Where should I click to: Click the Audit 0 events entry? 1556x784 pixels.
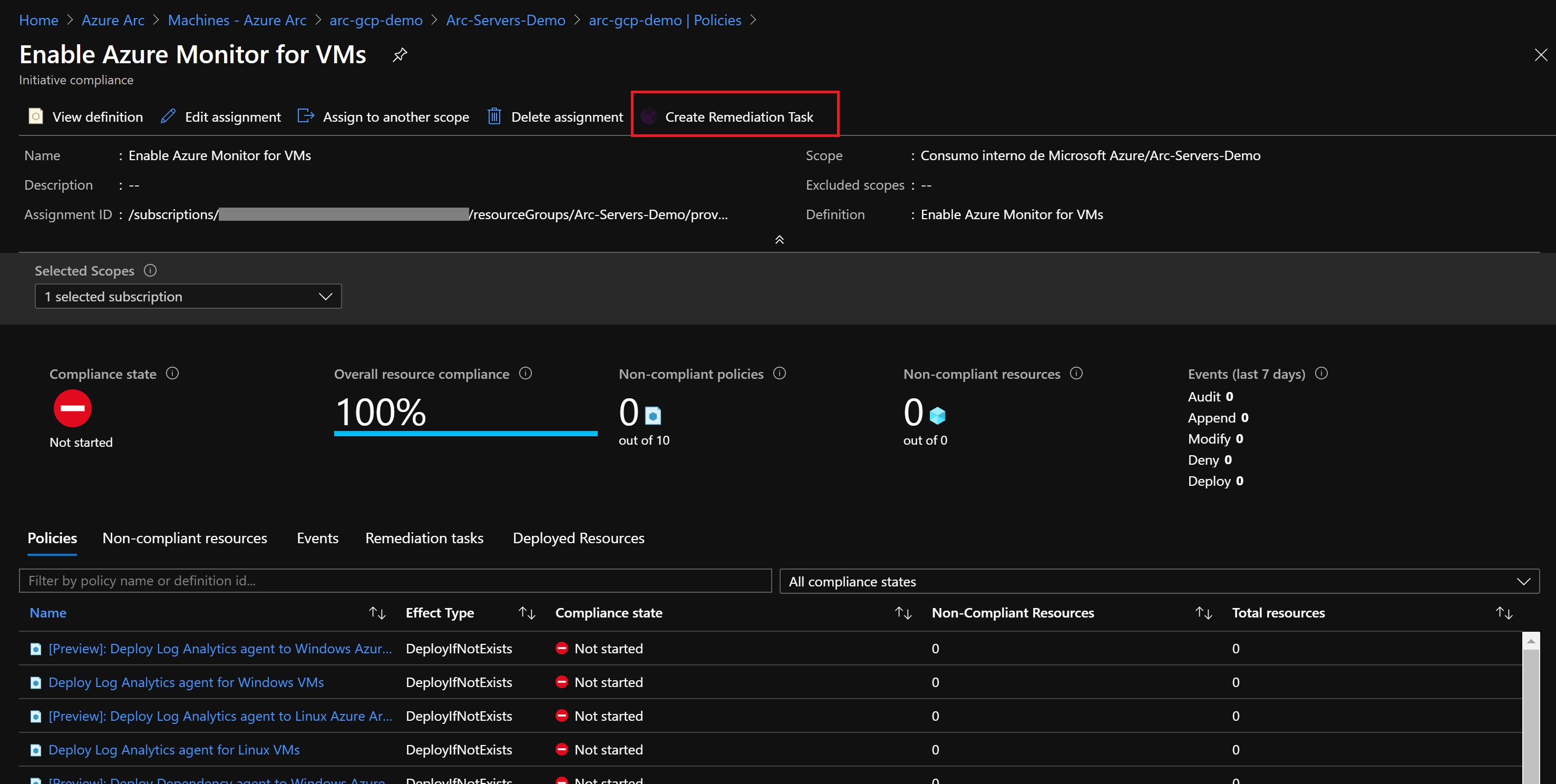(1211, 396)
